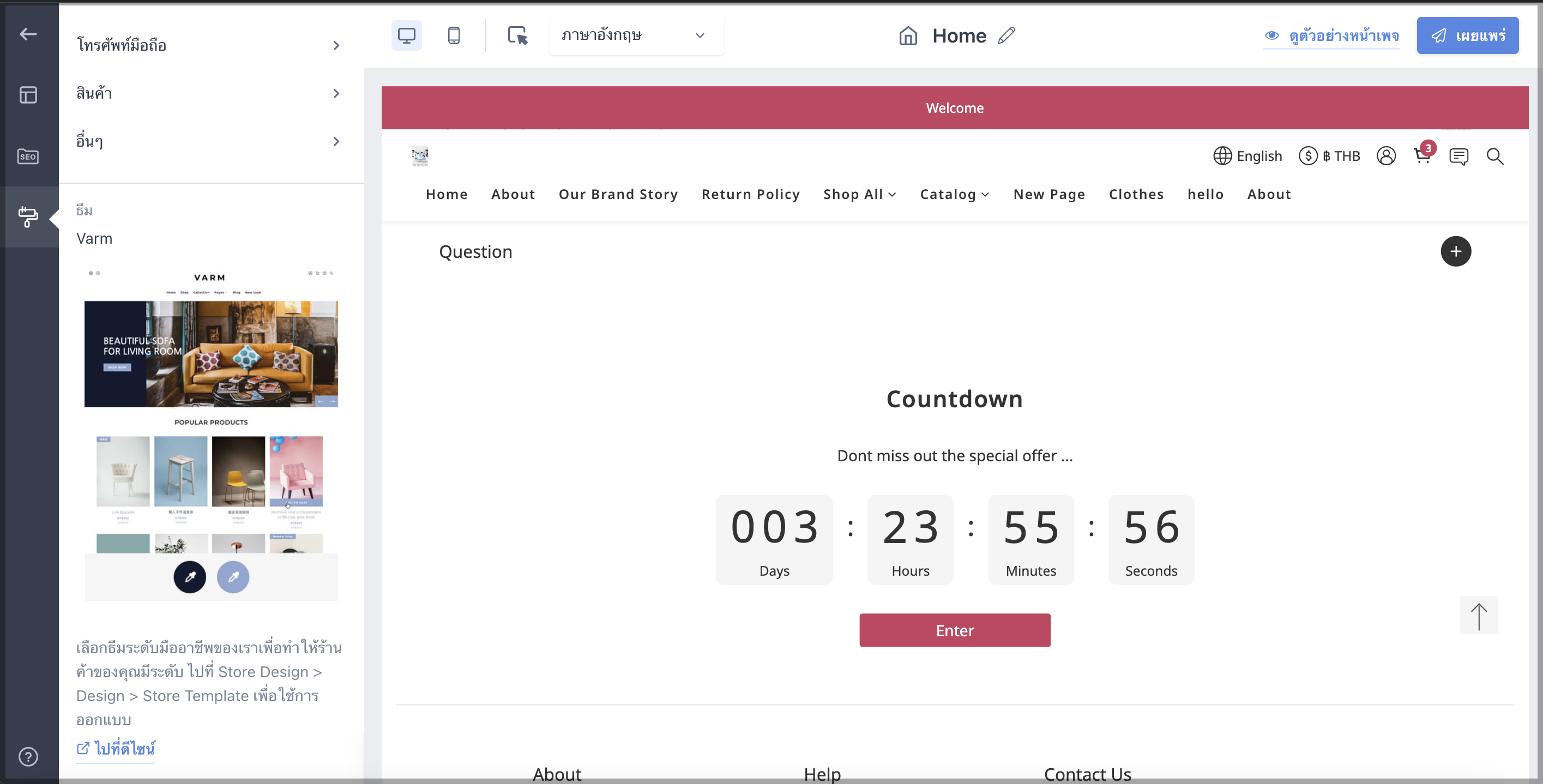Select the dark navy color scheme swatch
Image resolution: width=1543 pixels, height=784 pixels.
pyautogui.click(x=190, y=577)
